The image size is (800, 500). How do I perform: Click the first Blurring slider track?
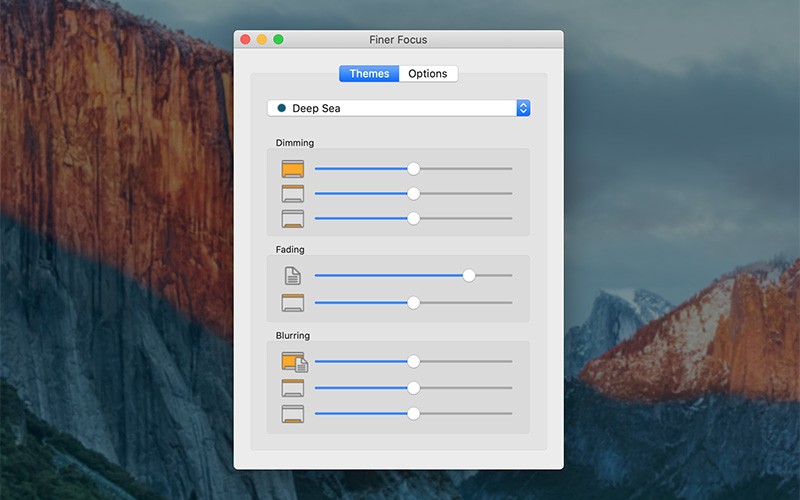(x=413, y=361)
